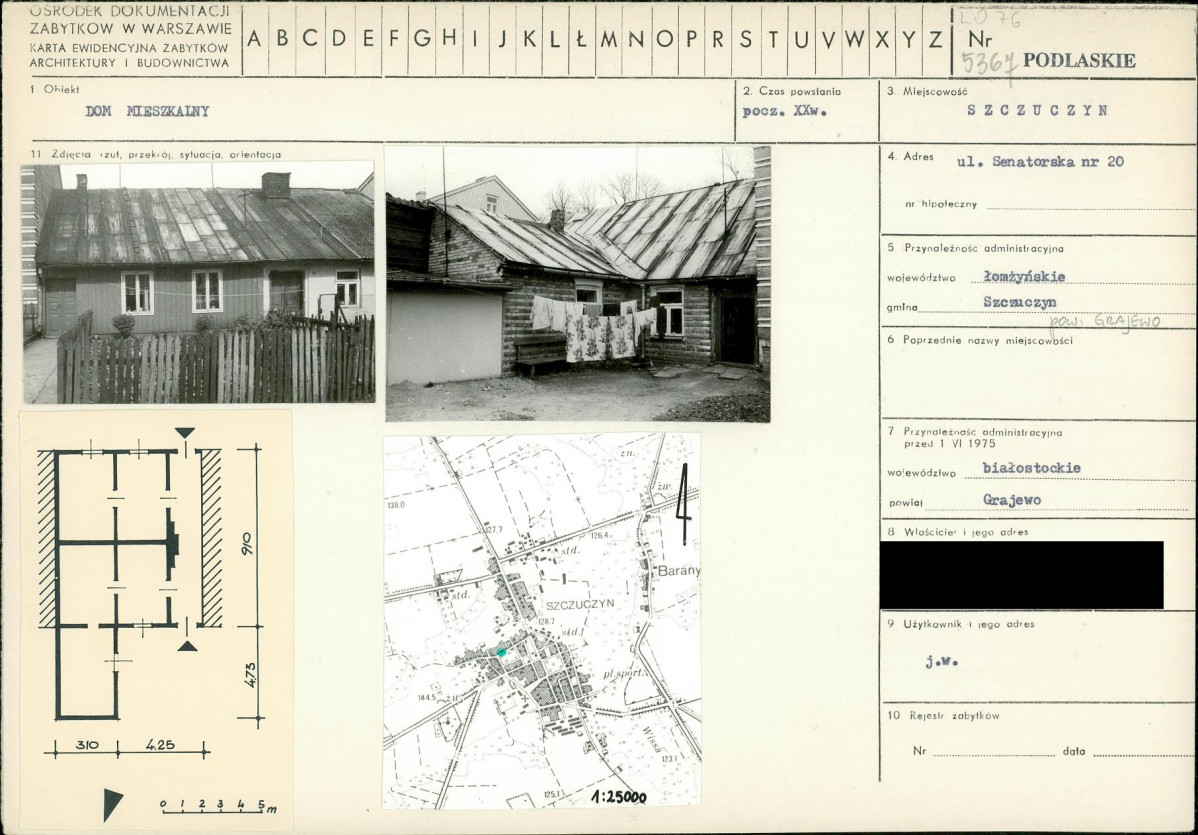Click the bottom entrance triangle on floor plan
The image size is (1198, 835).
point(187,646)
